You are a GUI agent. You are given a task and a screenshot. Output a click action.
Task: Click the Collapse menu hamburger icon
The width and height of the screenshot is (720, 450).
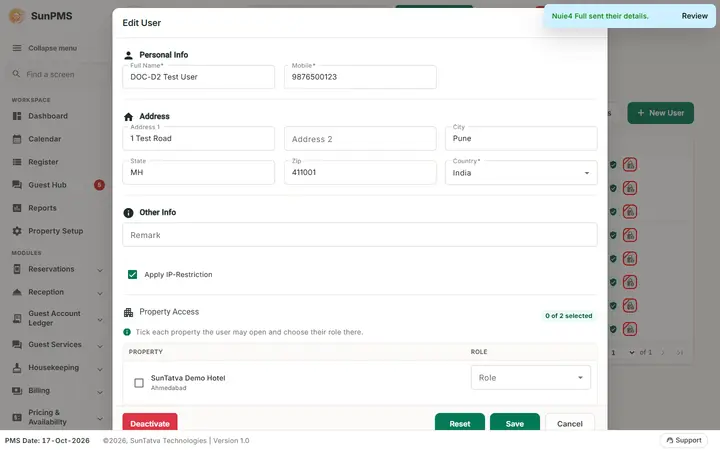(x=17, y=48)
